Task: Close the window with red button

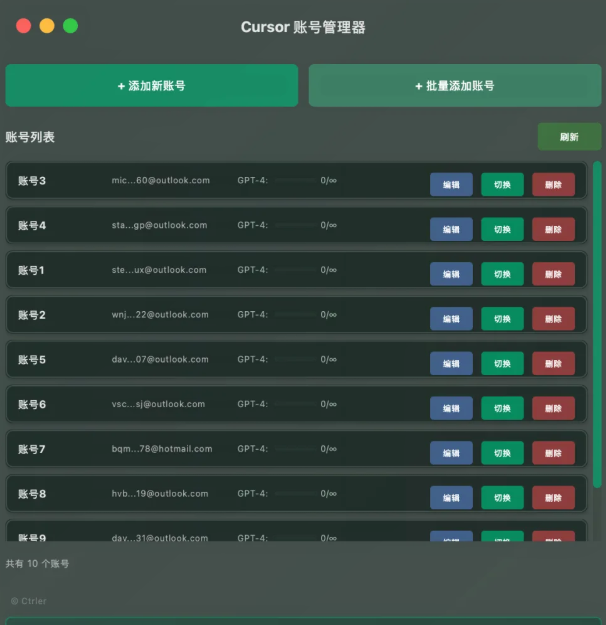Action: [24, 26]
